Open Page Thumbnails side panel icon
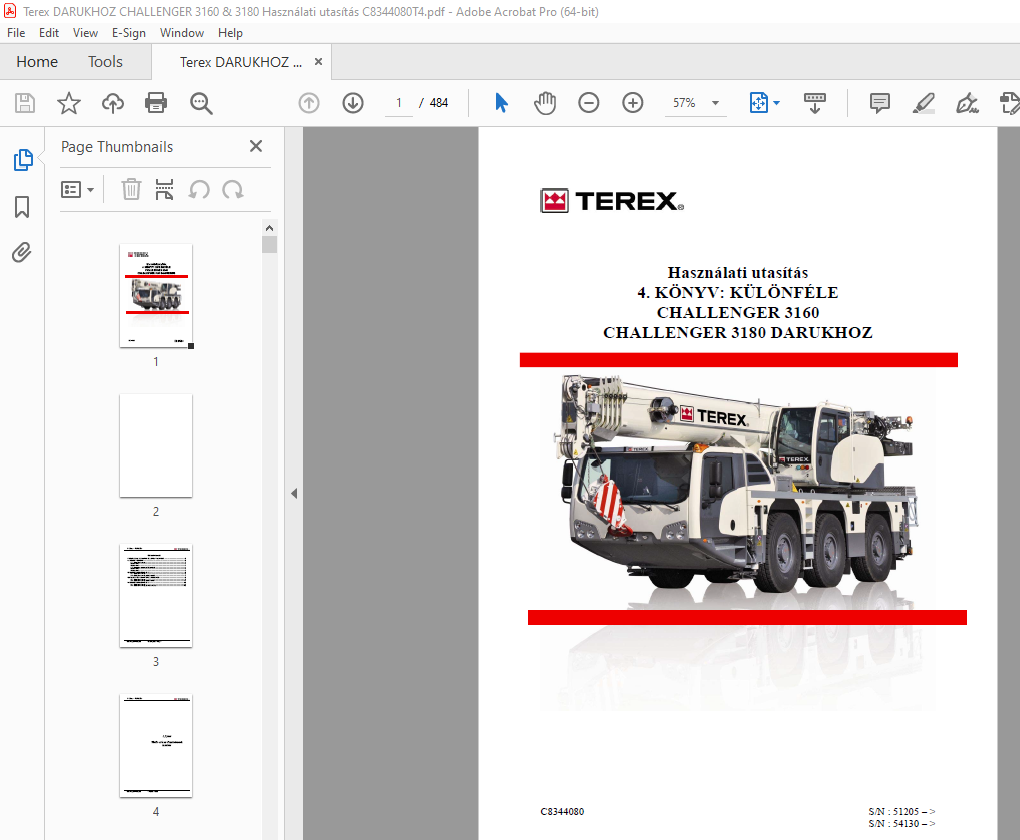The height and width of the screenshot is (840, 1020). (23, 159)
